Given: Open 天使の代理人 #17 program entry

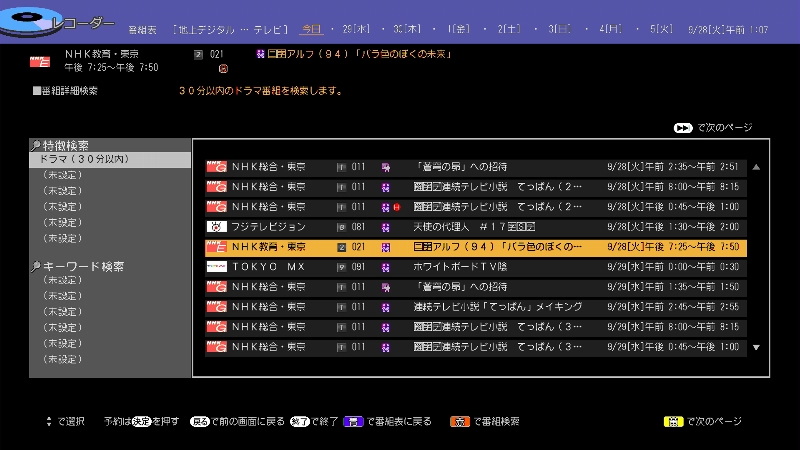Looking at the screenshot, I should pos(475,227).
